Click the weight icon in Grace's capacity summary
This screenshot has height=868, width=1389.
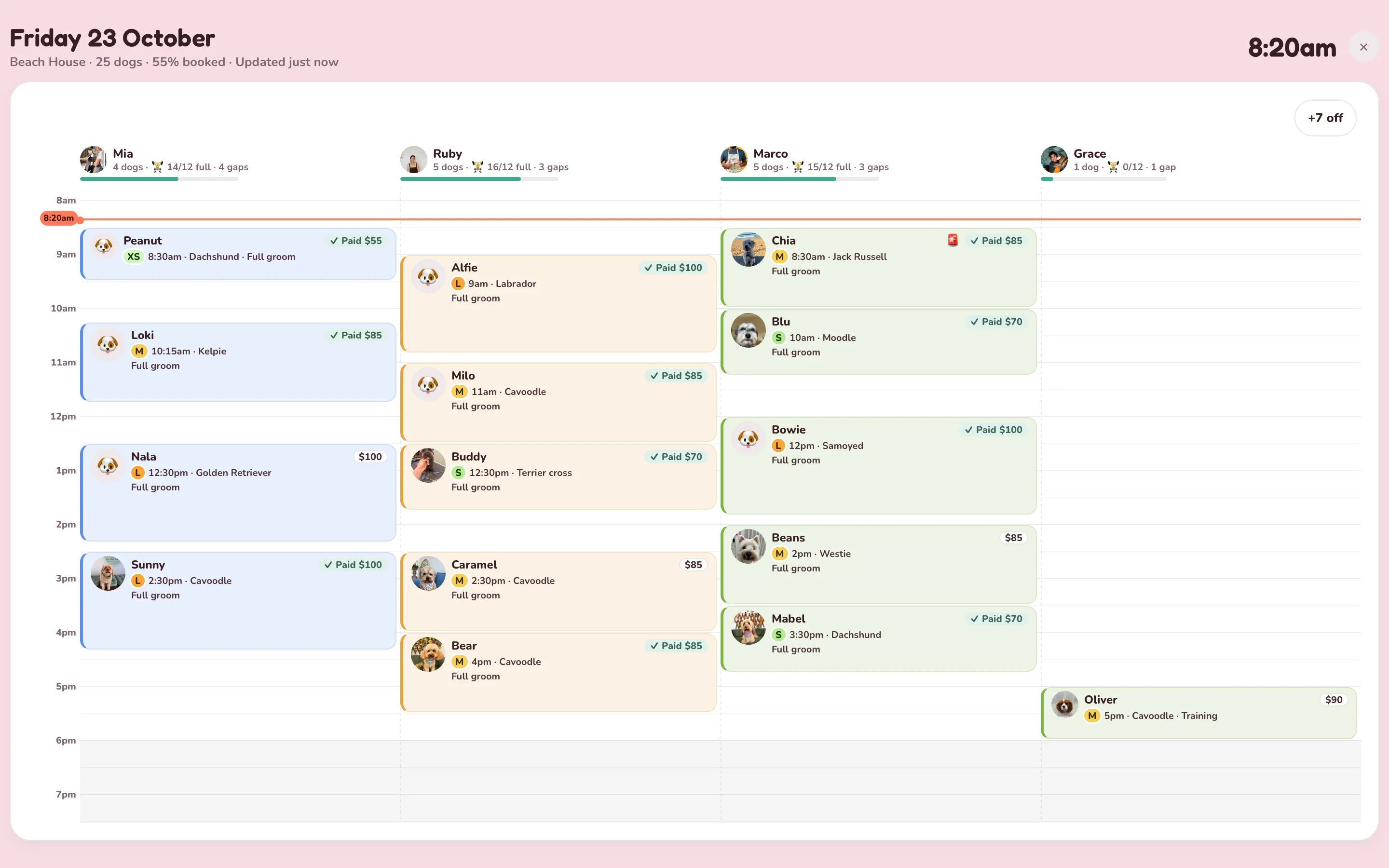pos(1113,167)
